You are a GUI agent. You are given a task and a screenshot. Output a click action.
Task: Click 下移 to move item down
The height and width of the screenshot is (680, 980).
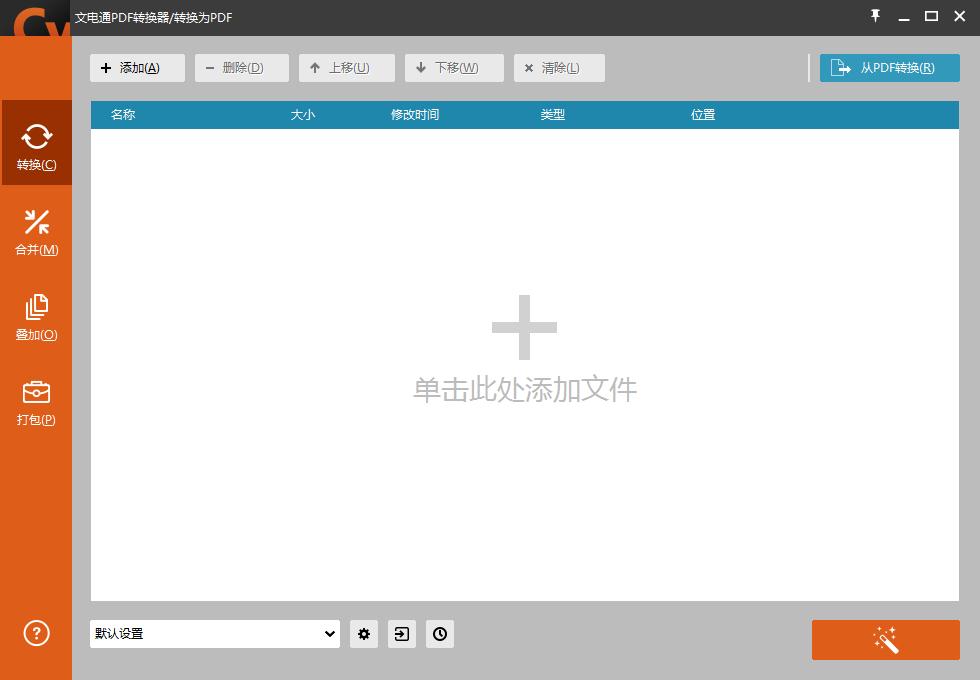[x=454, y=68]
